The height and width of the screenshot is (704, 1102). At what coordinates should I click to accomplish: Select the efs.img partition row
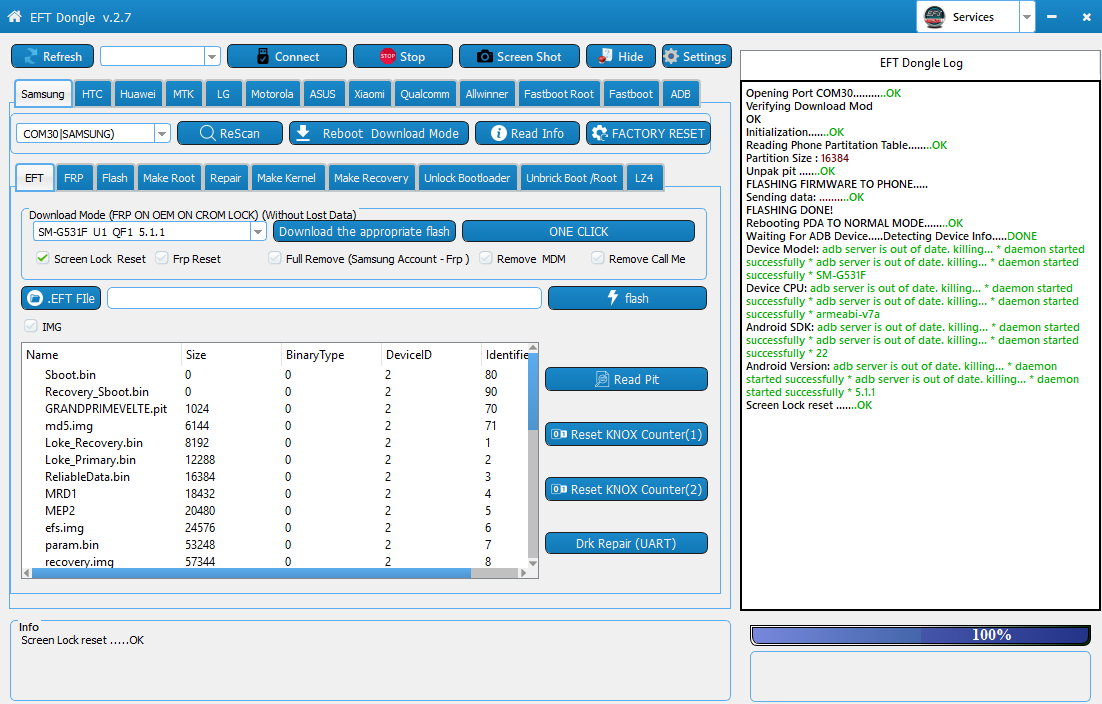click(275, 528)
